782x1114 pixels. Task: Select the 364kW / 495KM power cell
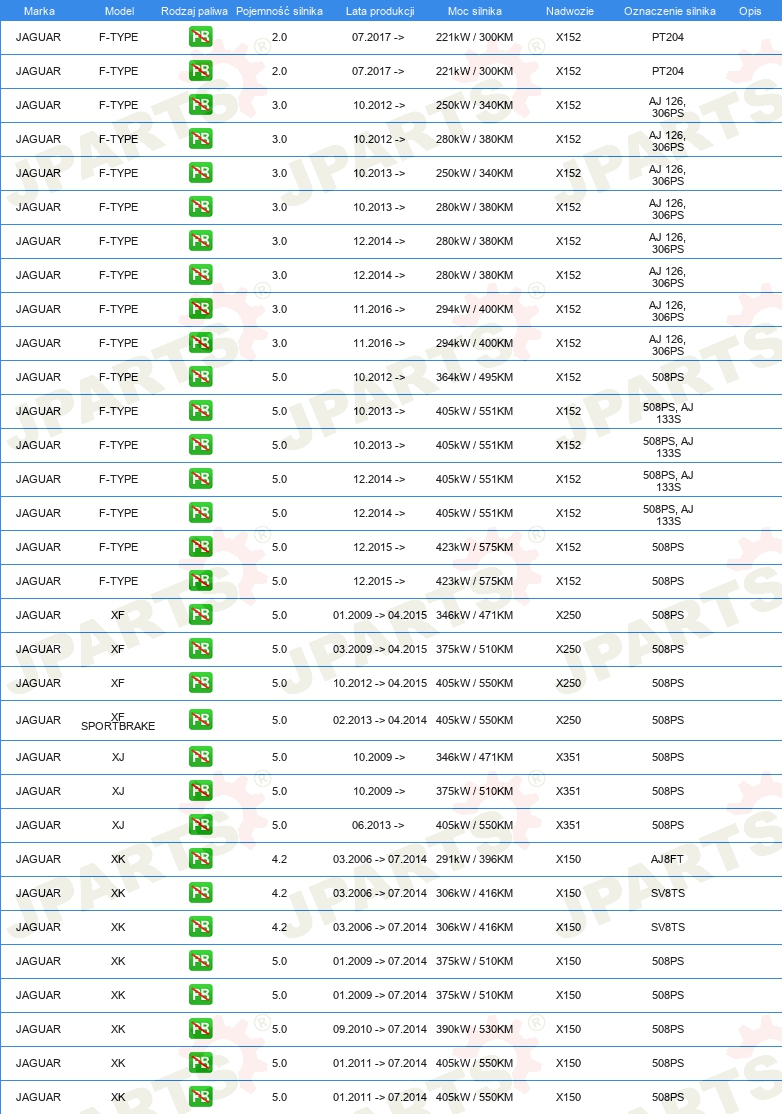474,377
